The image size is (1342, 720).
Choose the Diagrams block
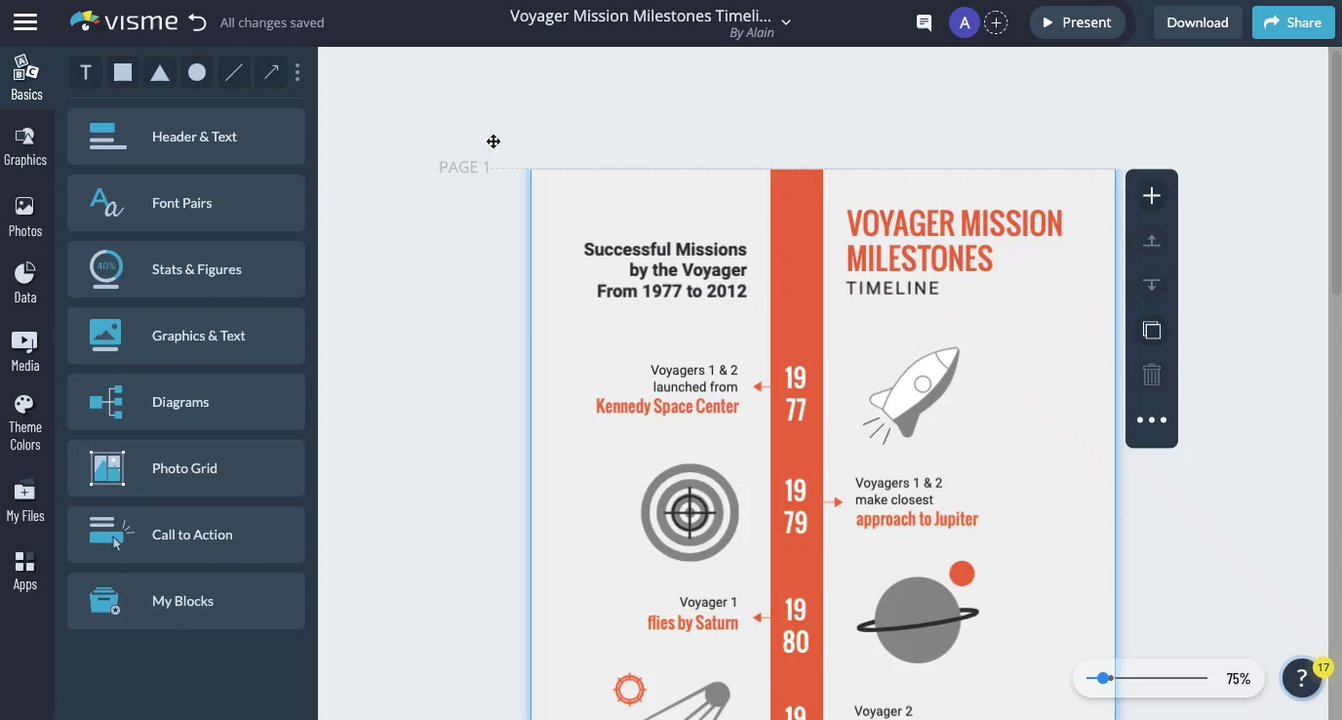tap(186, 402)
